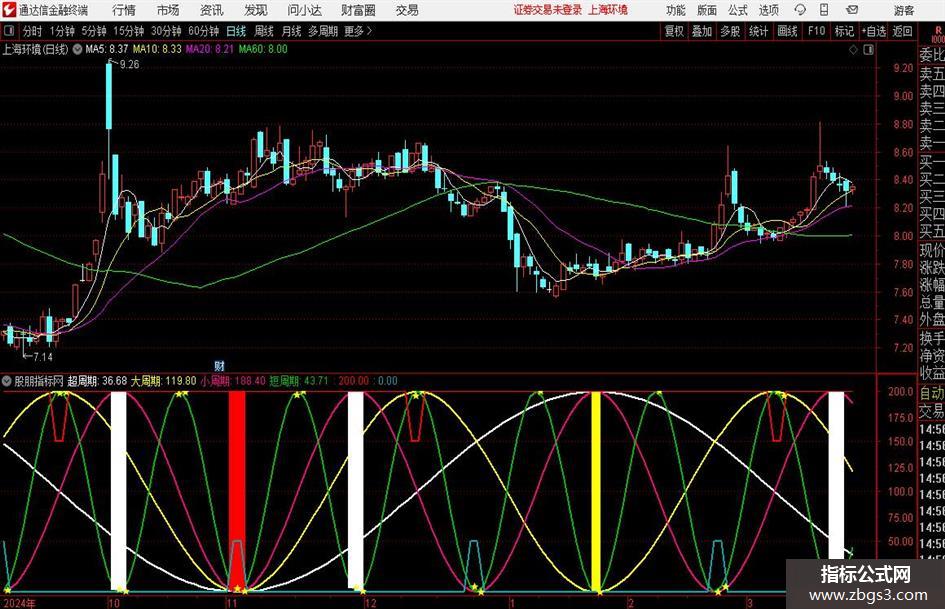The width and height of the screenshot is (945, 609).
Task: Click the 财 marker under the chart
Action: [x=219, y=366]
